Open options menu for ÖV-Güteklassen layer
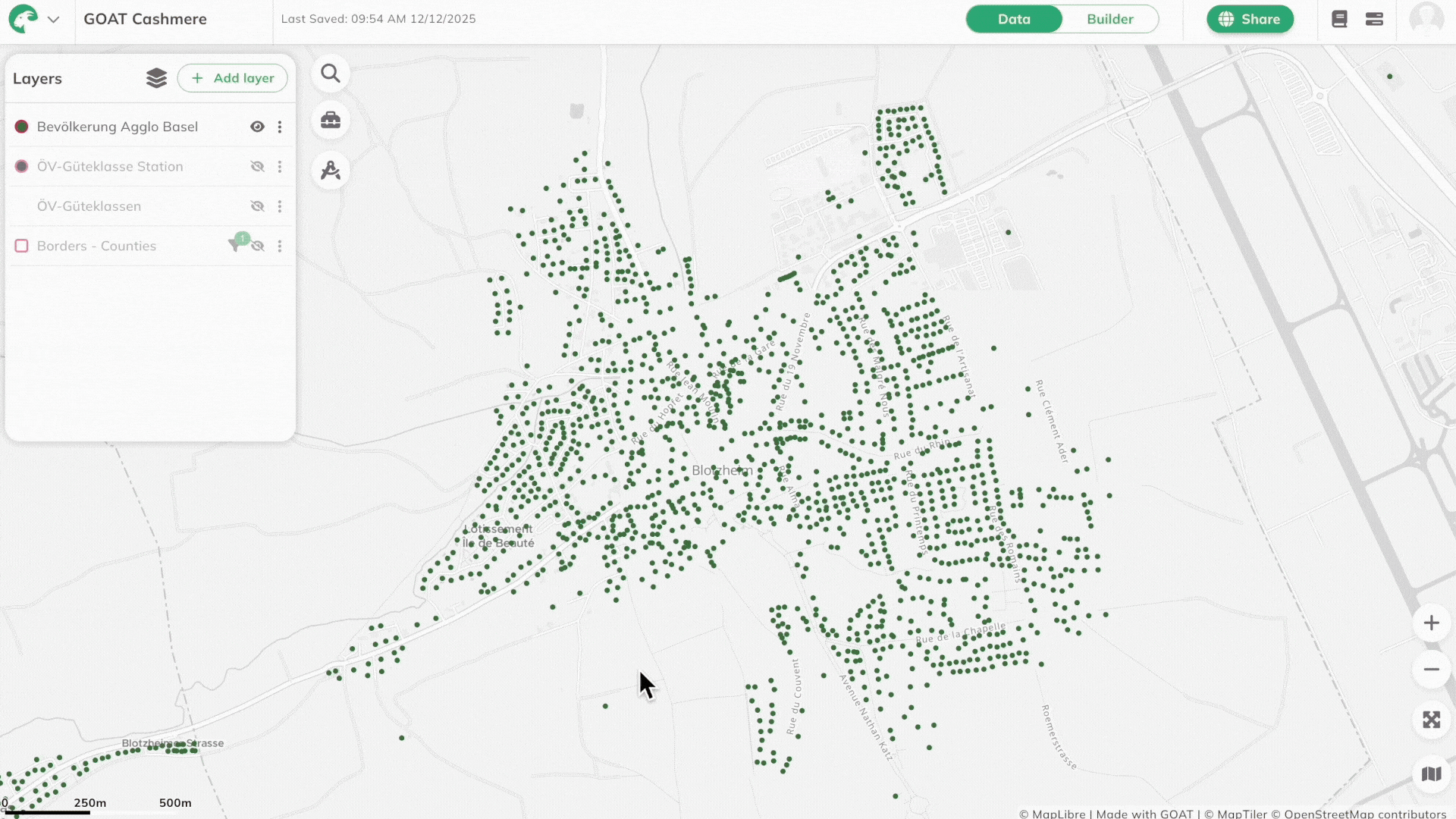1456x819 pixels. click(x=280, y=206)
